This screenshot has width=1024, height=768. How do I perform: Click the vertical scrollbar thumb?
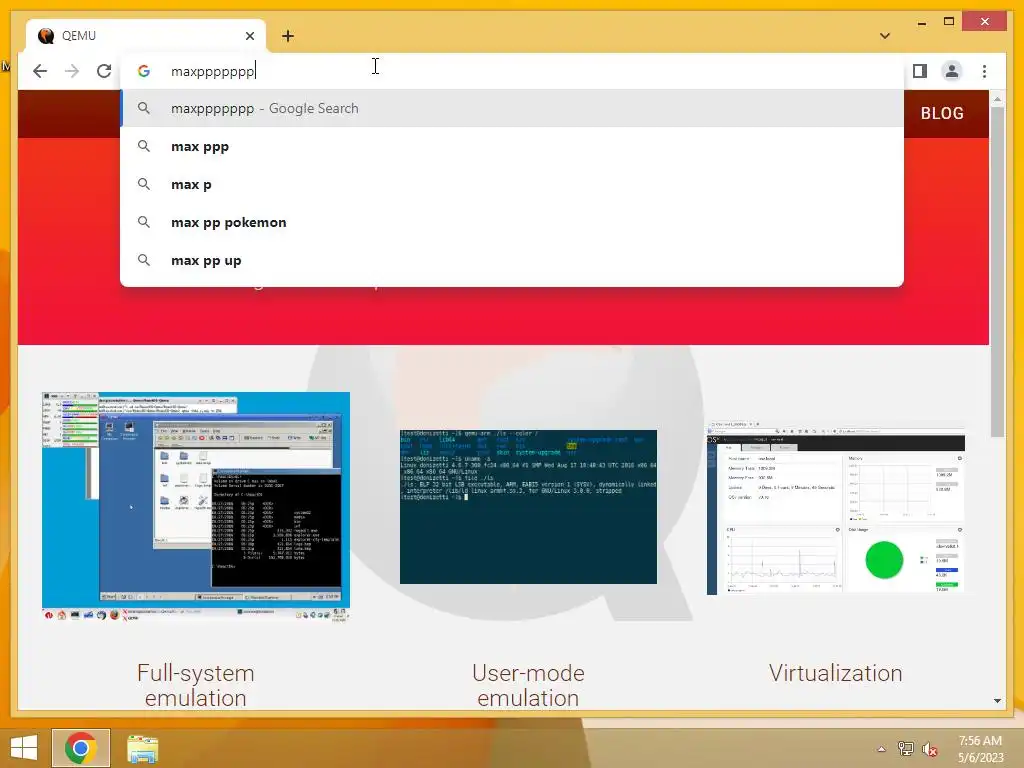[997, 272]
